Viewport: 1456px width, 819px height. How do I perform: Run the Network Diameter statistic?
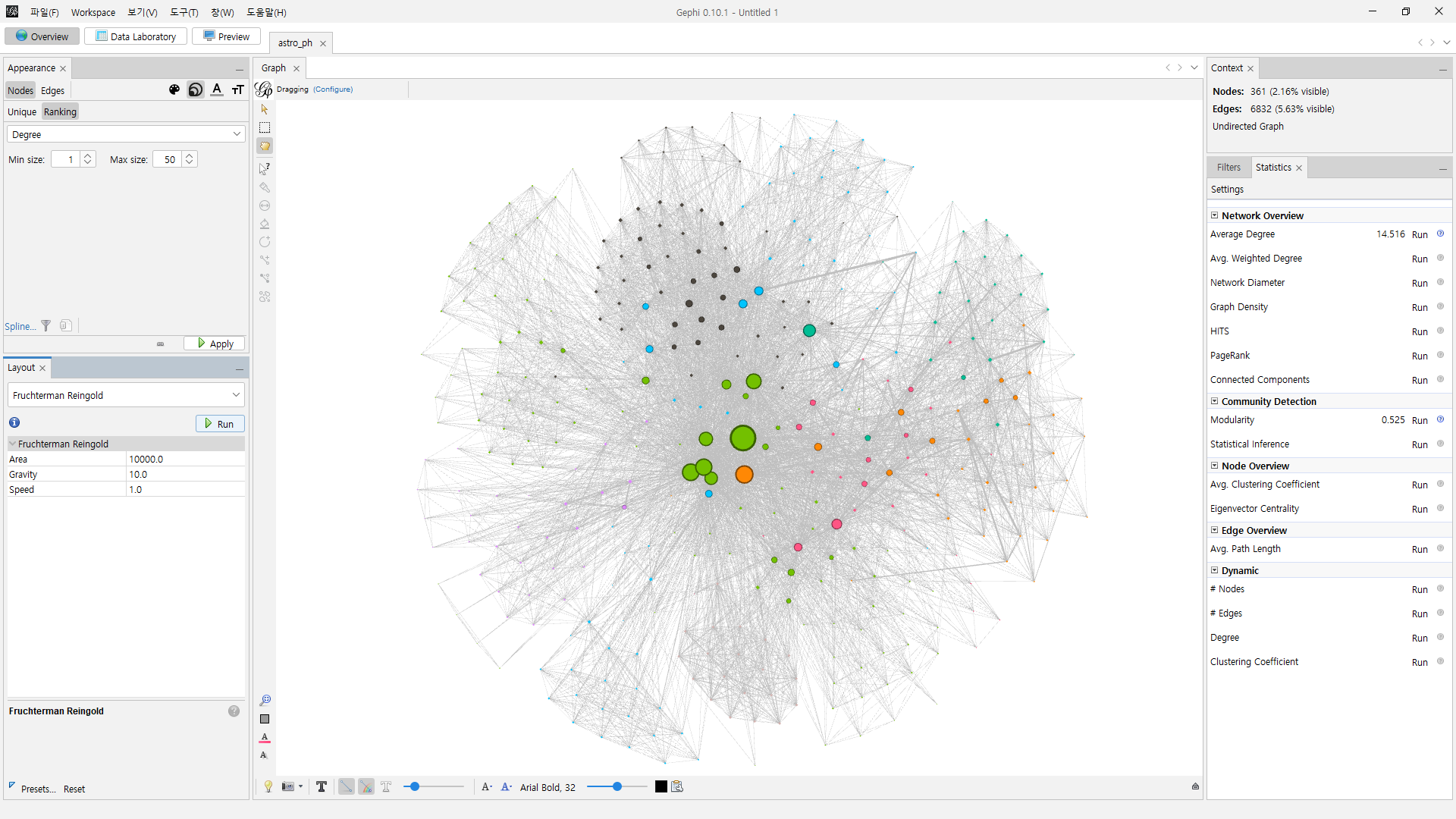pos(1420,283)
